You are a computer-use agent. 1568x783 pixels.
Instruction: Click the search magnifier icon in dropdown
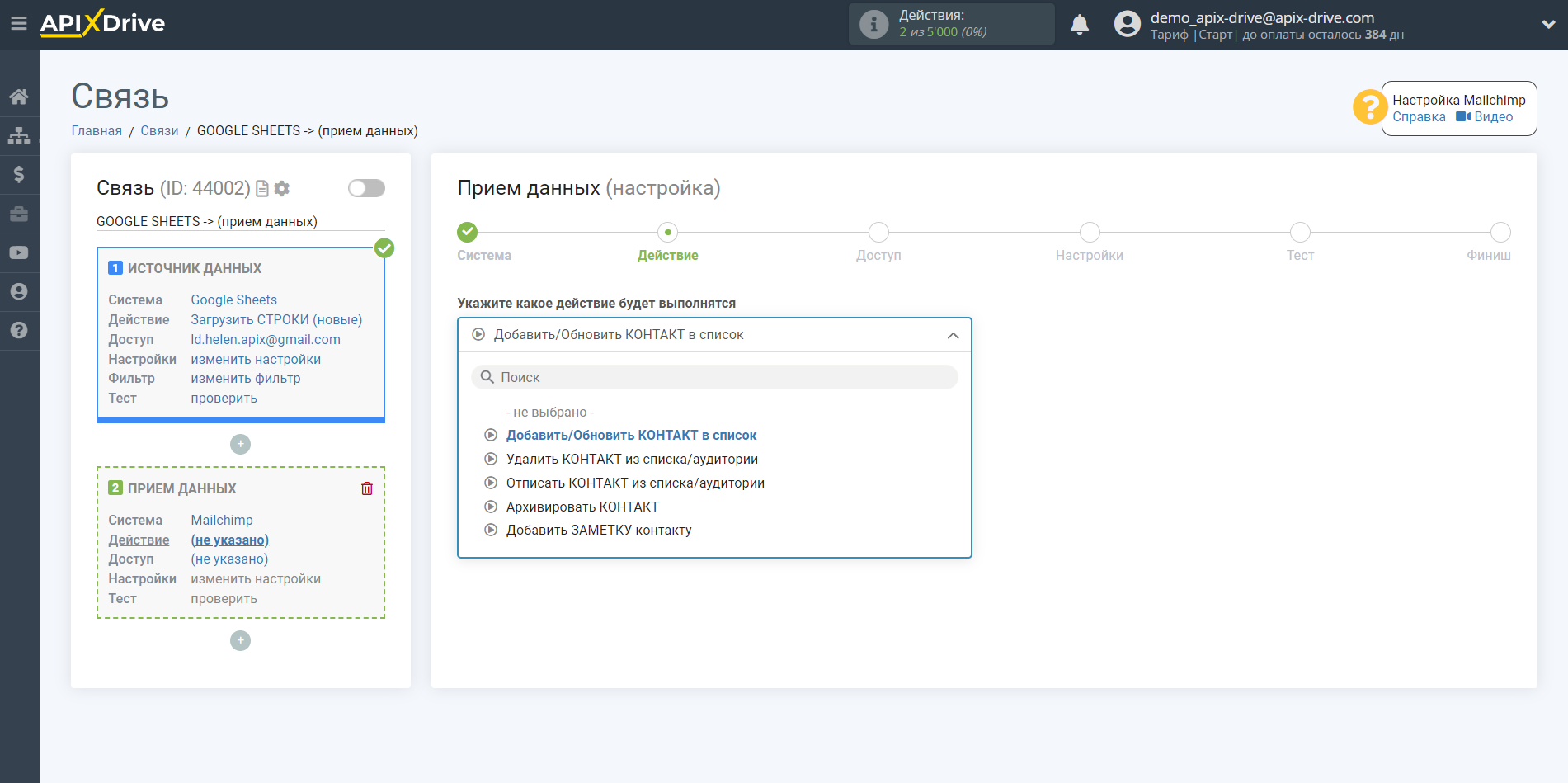(x=487, y=377)
